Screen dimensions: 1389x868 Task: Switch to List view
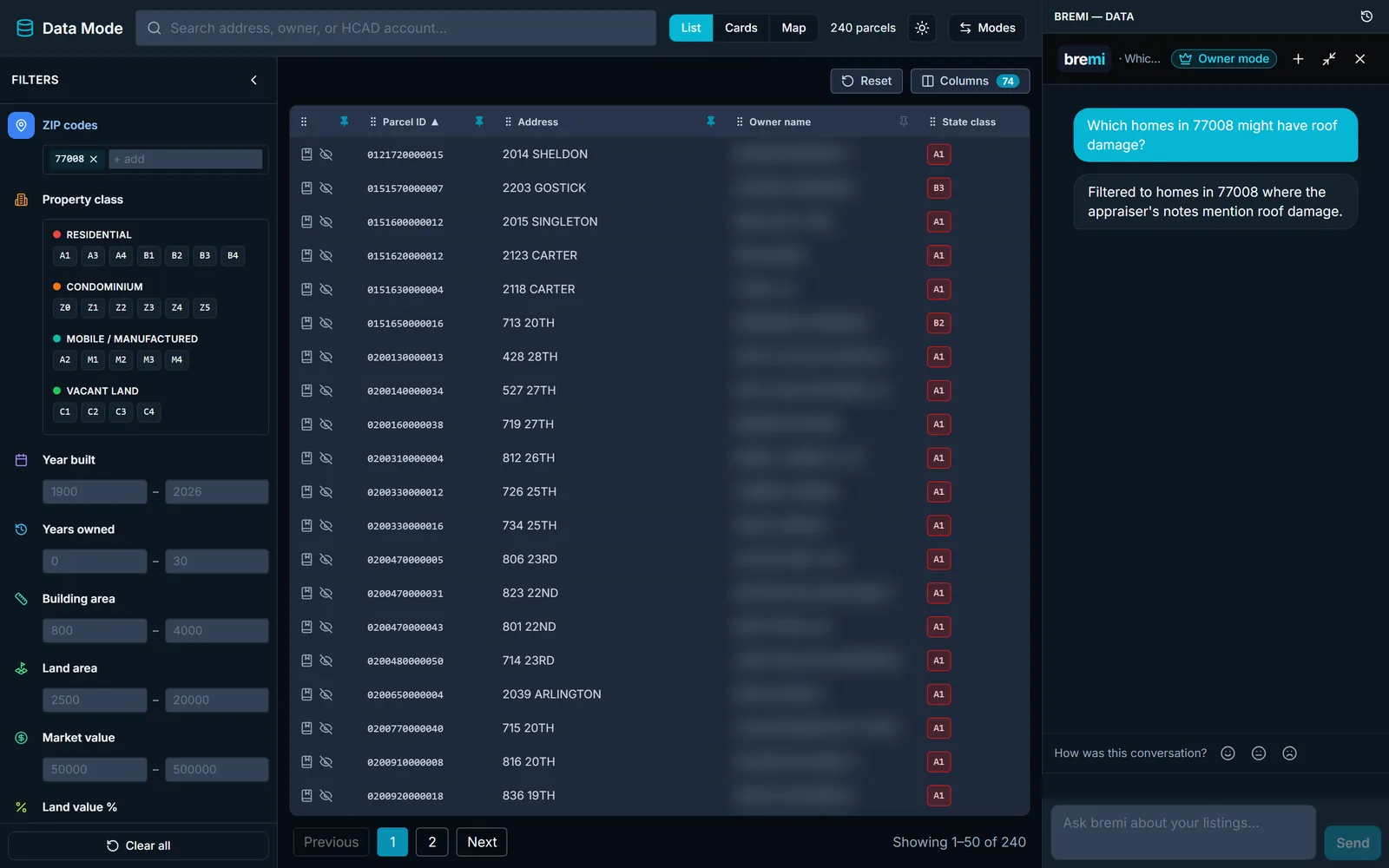pyautogui.click(x=691, y=28)
